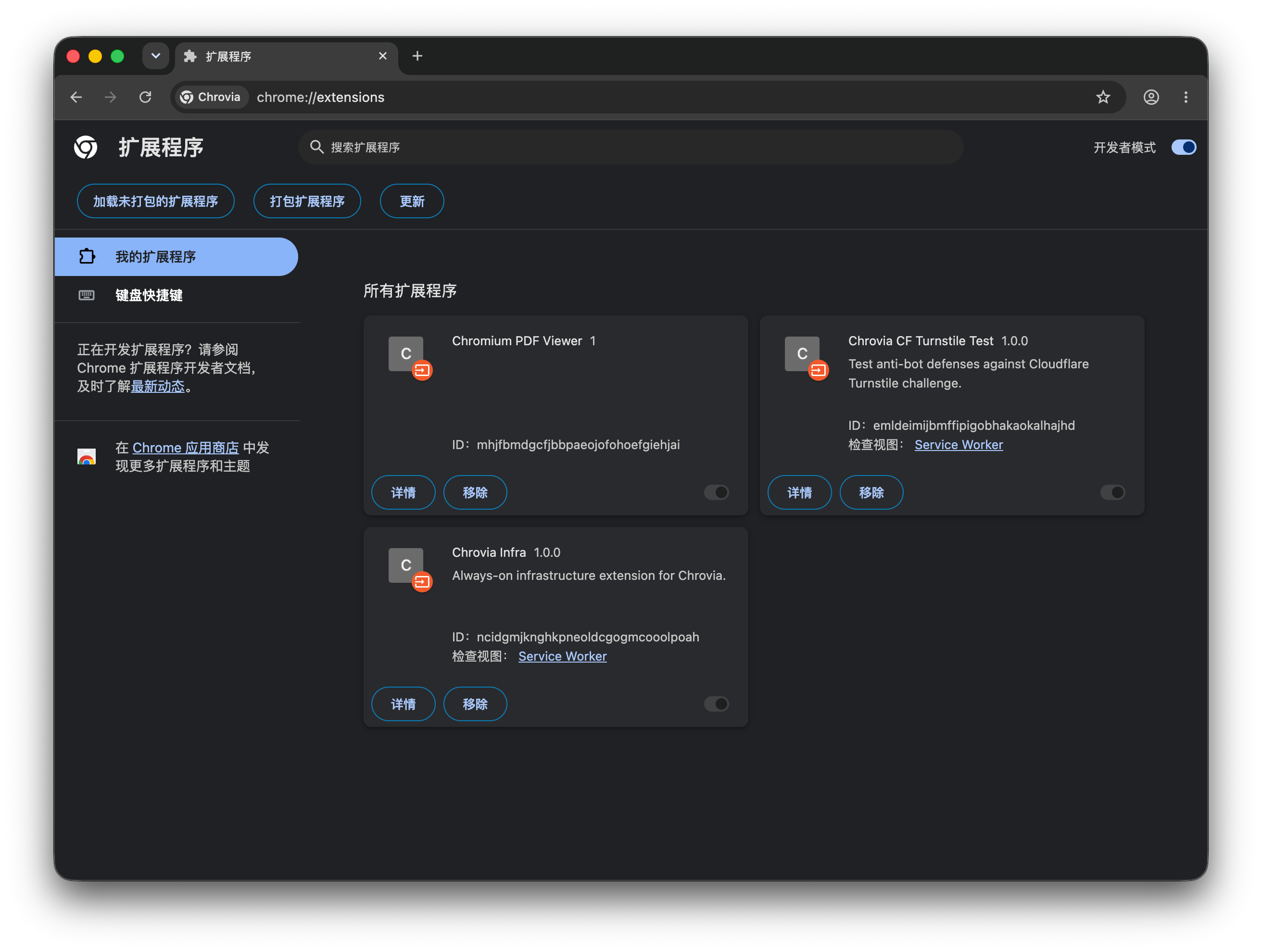Enable the Chrovia Infra toggle
This screenshot has height=952, width=1262.
point(716,704)
